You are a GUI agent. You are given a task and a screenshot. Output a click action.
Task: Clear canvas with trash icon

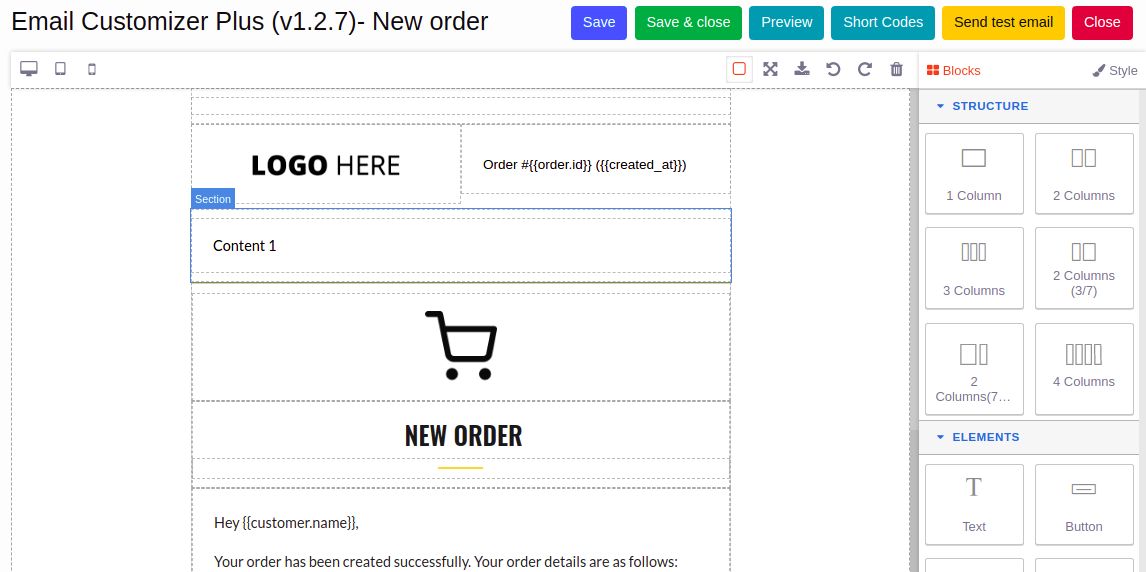(x=897, y=69)
